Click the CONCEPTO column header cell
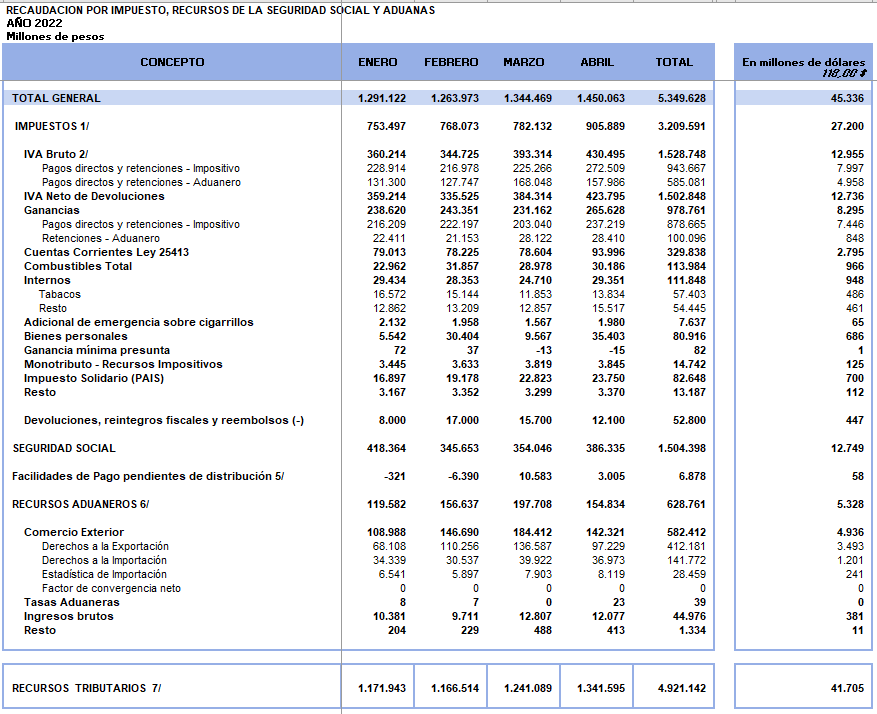The width and height of the screenshot is (877, 714). 172,62
